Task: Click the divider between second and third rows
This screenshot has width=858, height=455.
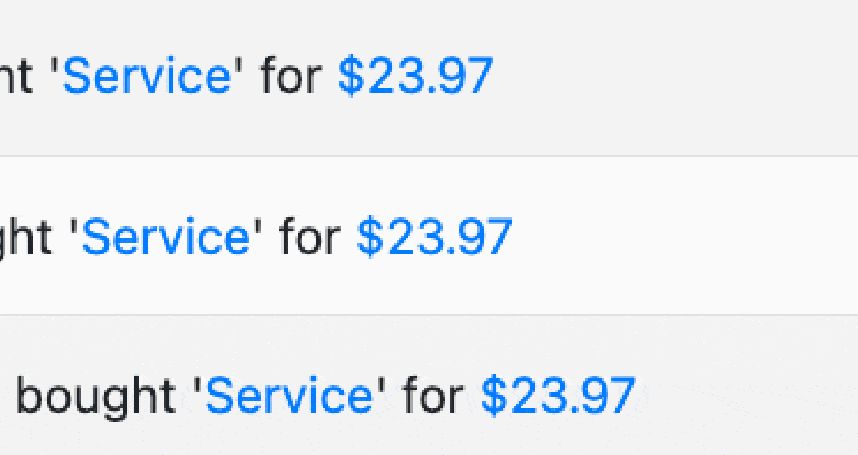Action: 429,315
